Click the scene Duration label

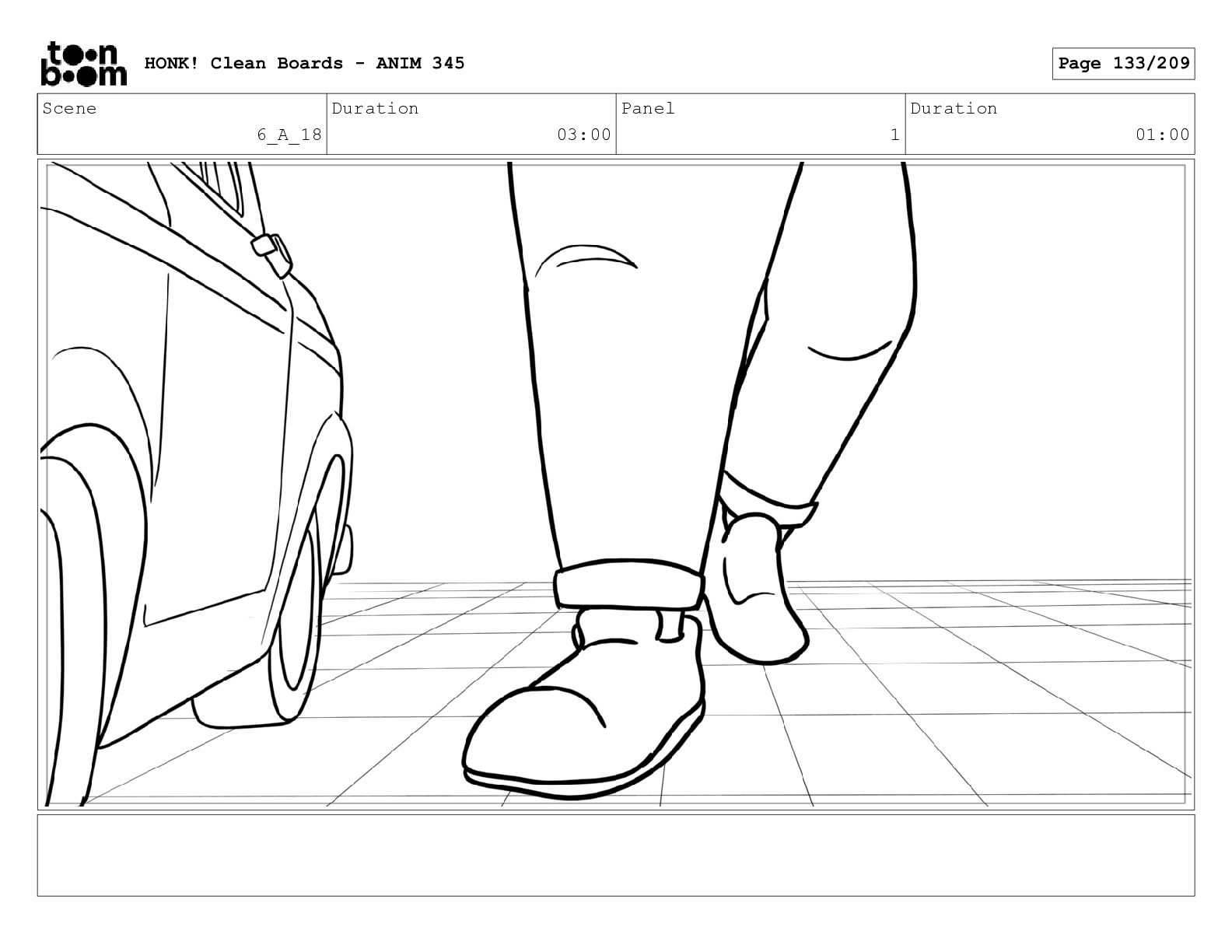click(x=375, y=109)
